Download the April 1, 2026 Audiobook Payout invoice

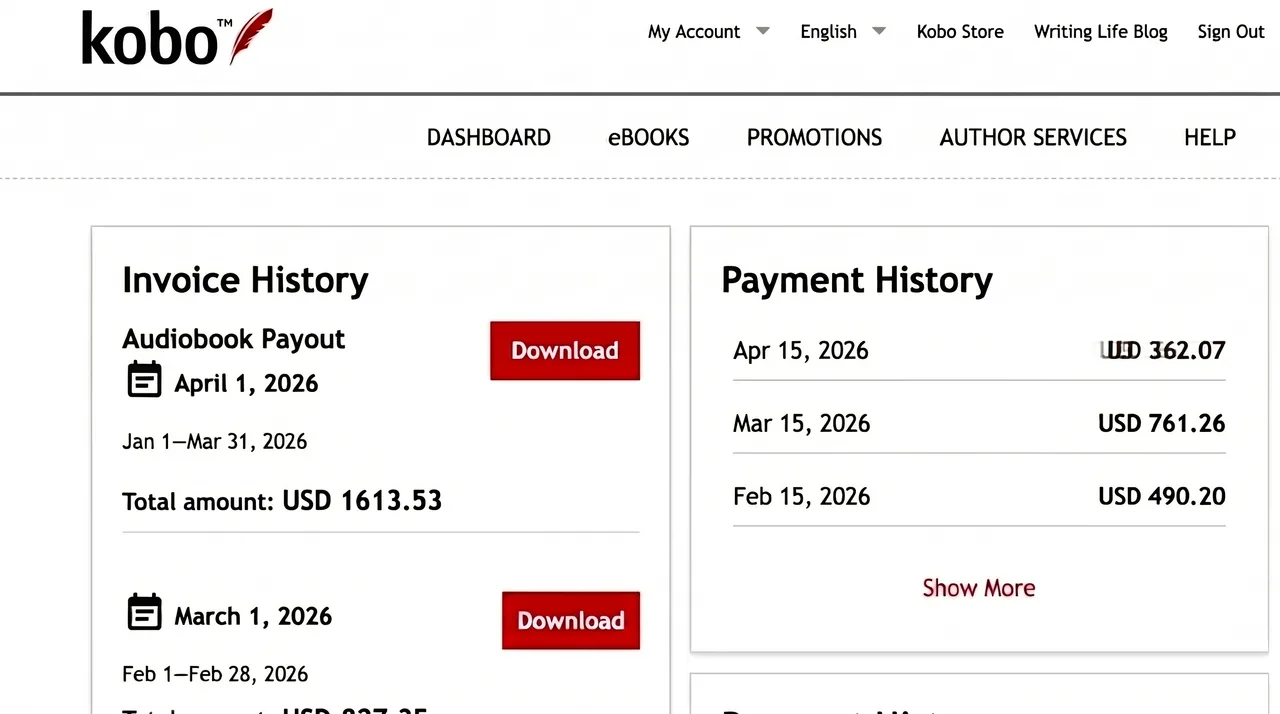[565, 351]
